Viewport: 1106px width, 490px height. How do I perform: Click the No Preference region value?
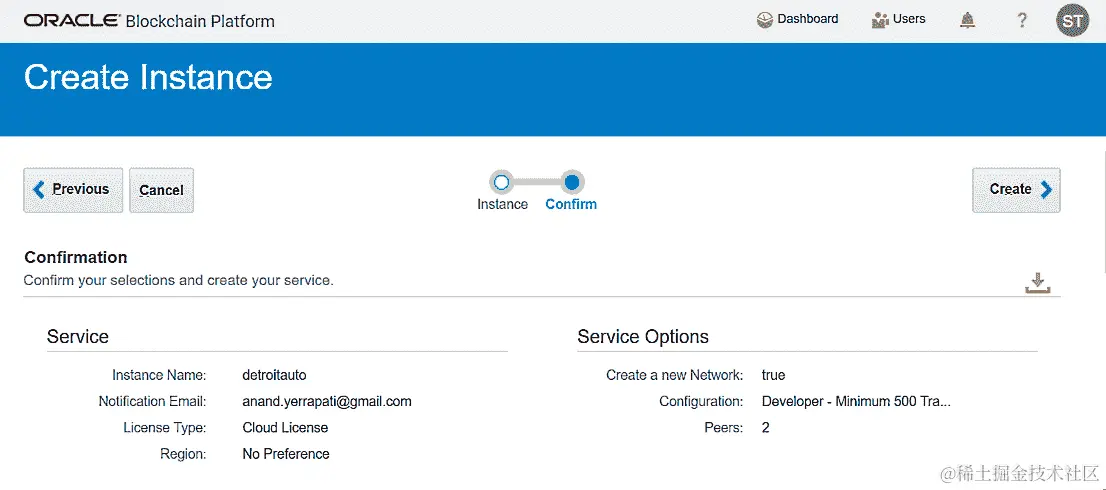click(x=286, y=454)
